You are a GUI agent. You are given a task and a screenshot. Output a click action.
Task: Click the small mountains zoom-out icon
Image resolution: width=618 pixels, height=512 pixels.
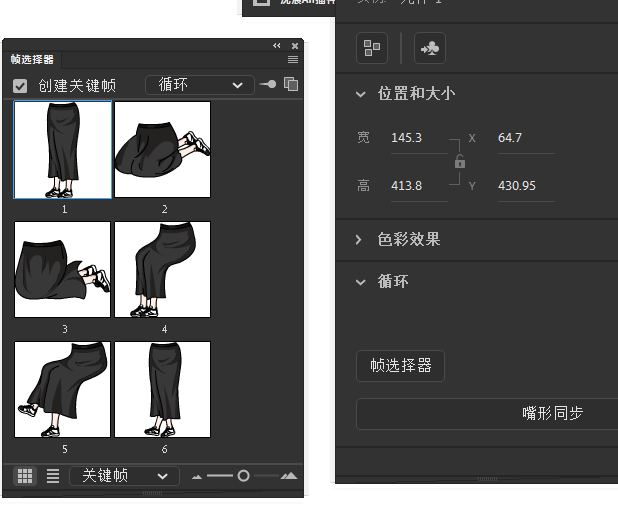197,477
